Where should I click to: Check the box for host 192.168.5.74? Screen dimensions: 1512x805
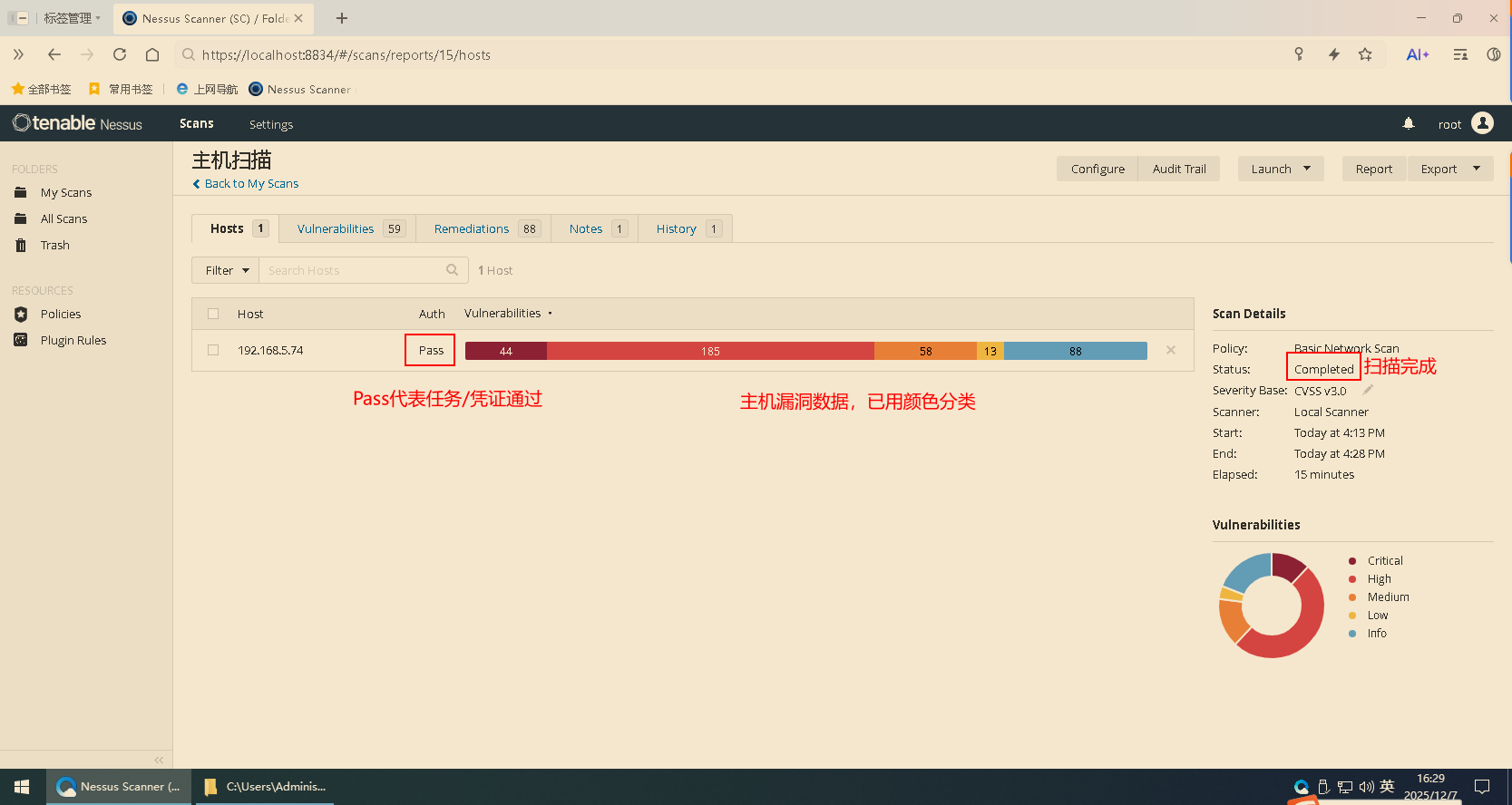213,350
